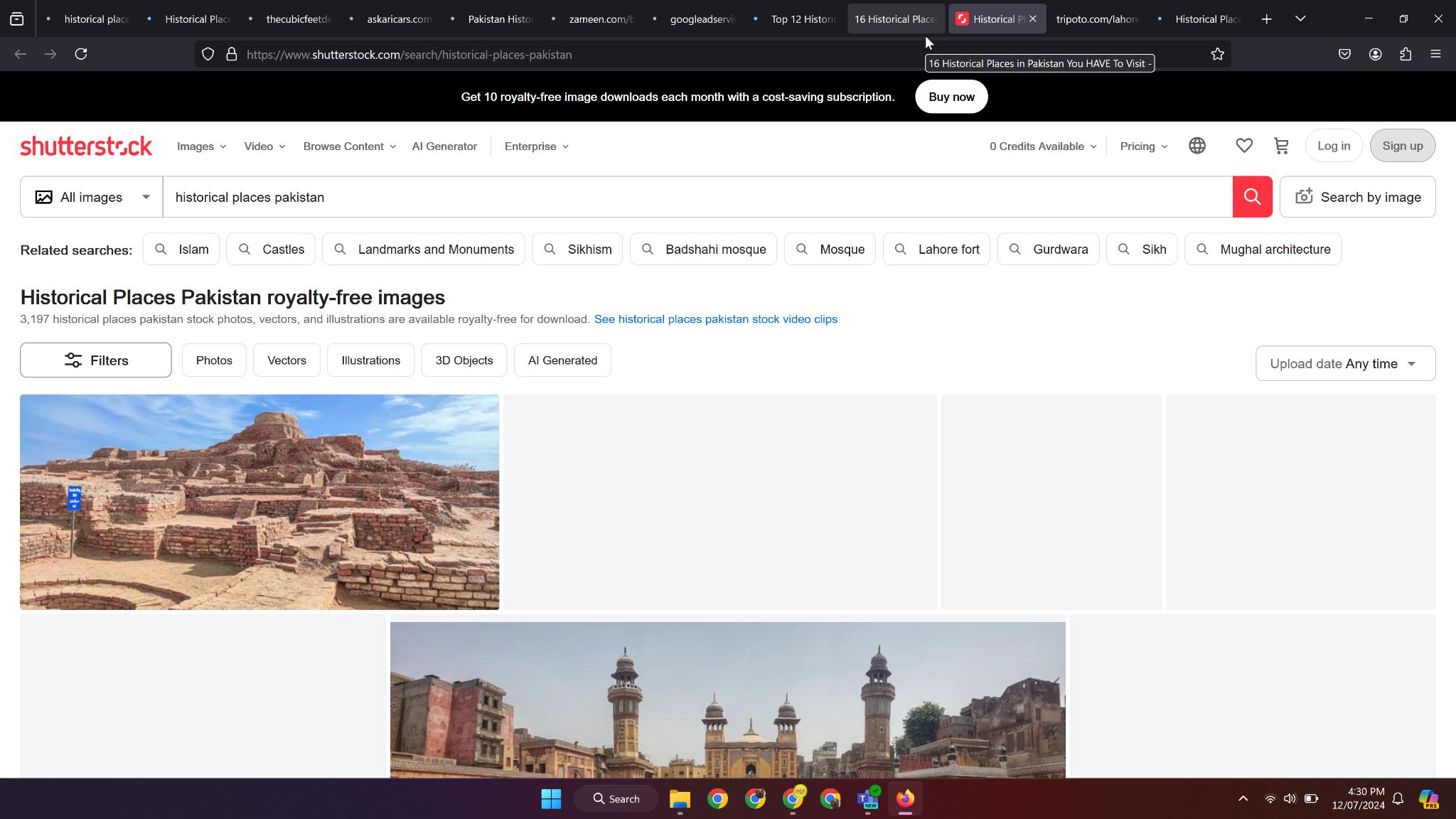
Task: Expand 0 Credits Available dropdown
Action: (x=1043, y=146)
